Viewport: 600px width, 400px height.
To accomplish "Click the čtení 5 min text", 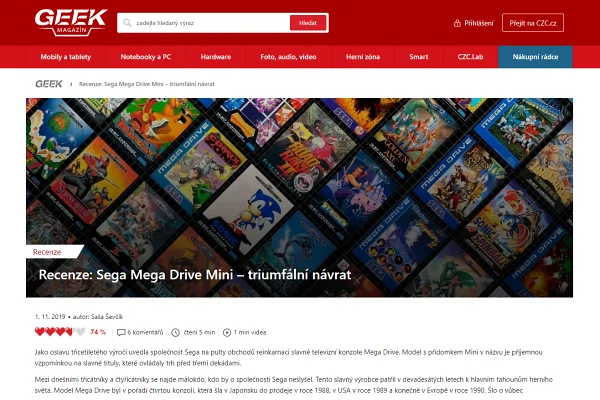I will point(199,332).
